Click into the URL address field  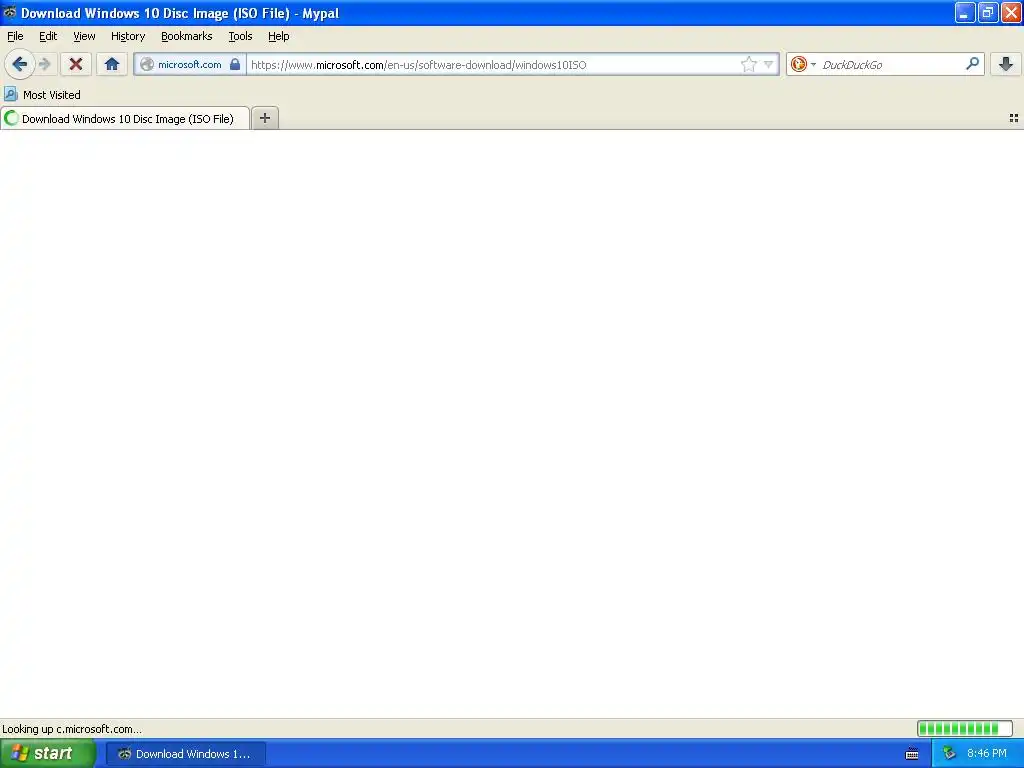coord(493,65)
